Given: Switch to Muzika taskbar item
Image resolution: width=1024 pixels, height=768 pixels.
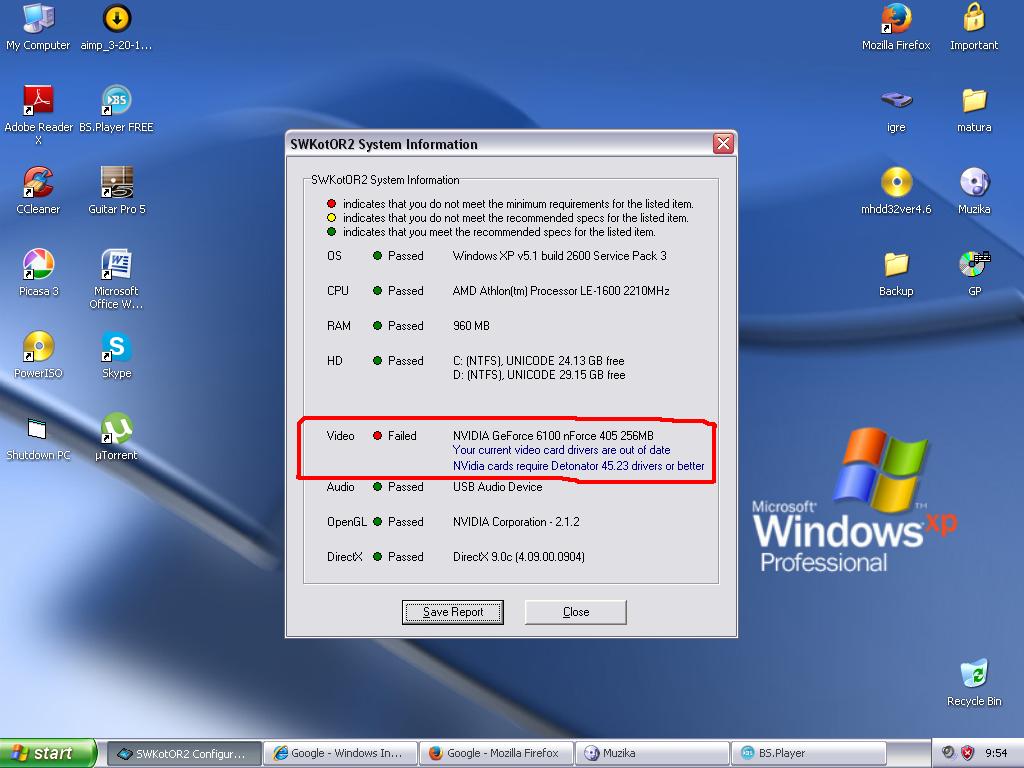Looking at the screenshot, I should (652, 753).
